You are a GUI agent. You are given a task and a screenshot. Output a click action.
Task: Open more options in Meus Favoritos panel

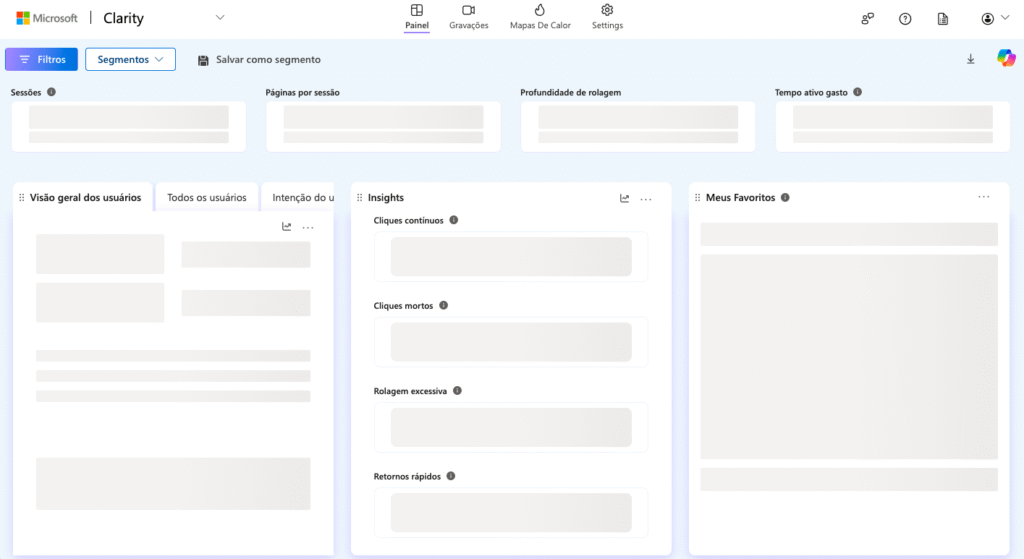(x=984, y=198)
